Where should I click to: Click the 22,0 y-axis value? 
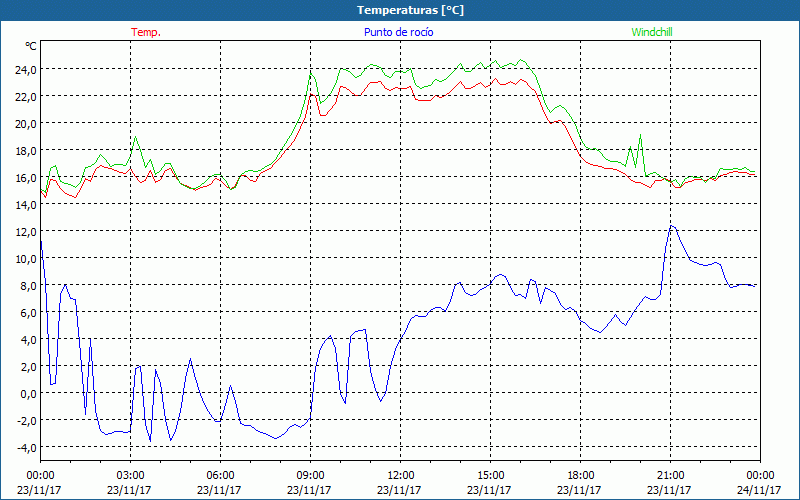coord(26,97)
